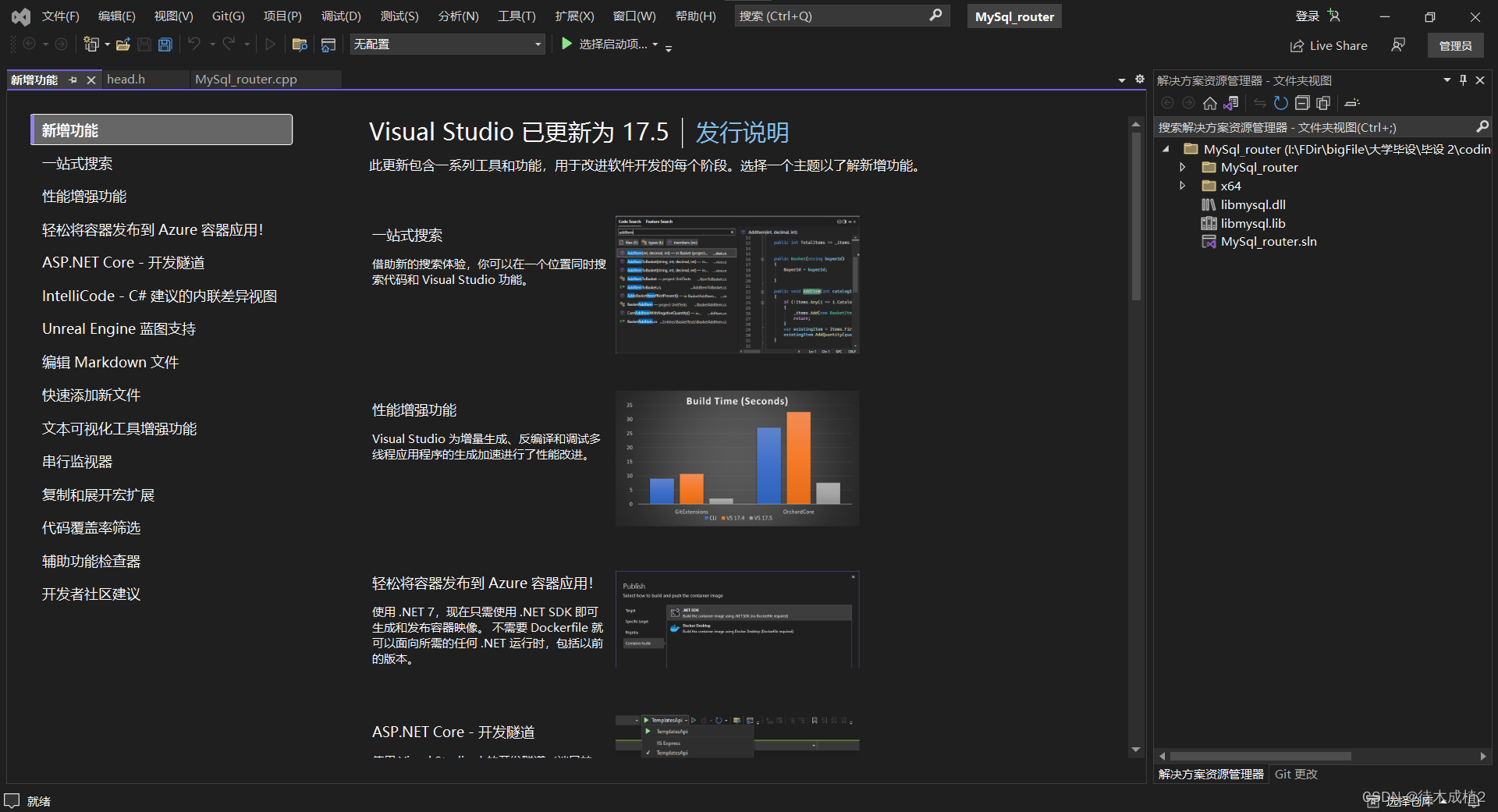
Task: Click the Visual Studio logo icon
Action: point(21,16)
